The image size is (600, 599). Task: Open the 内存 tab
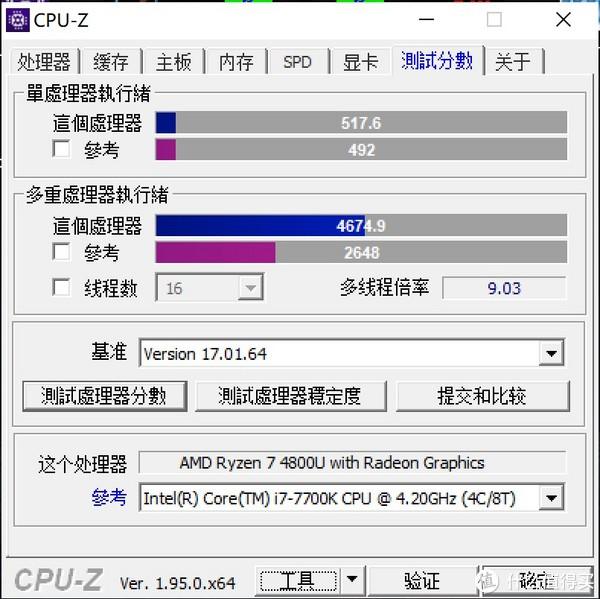(236, 62)
